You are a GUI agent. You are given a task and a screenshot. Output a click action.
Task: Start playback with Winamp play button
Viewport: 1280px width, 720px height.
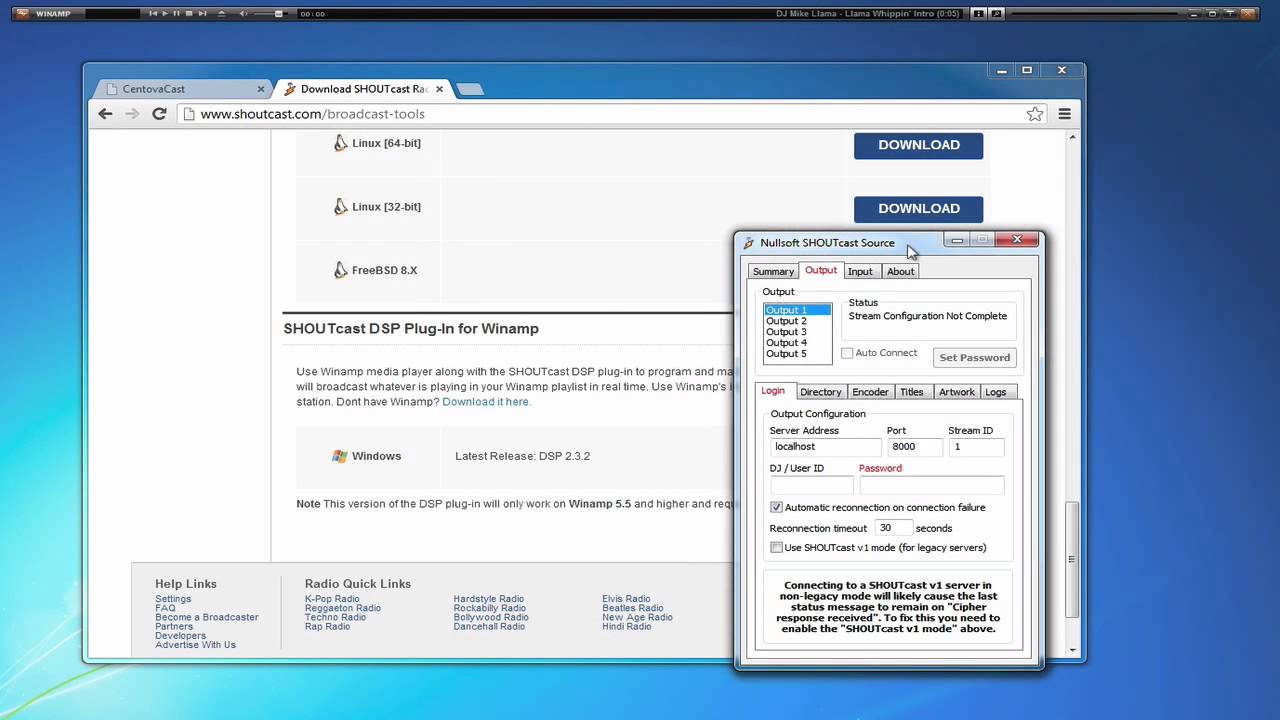165,13
